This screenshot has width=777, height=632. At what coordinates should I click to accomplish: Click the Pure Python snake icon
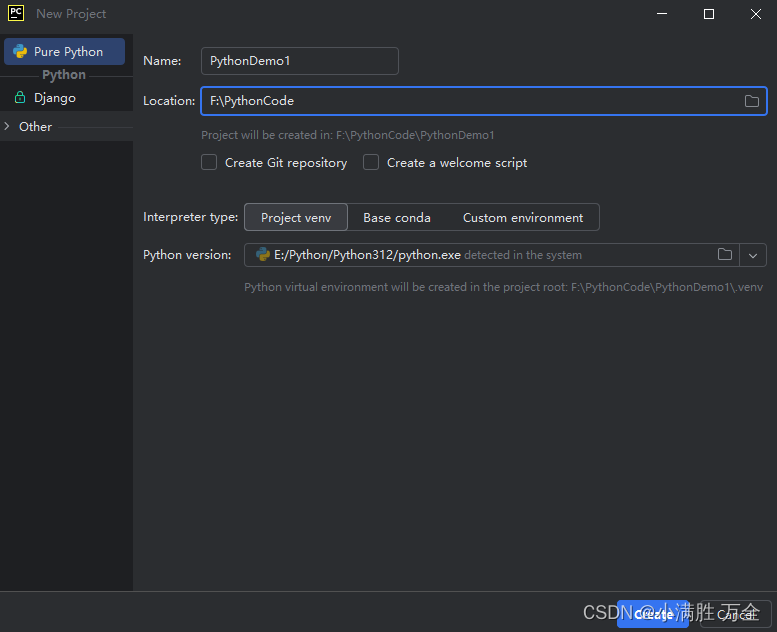pyautogui.click(x=20, y=52)
